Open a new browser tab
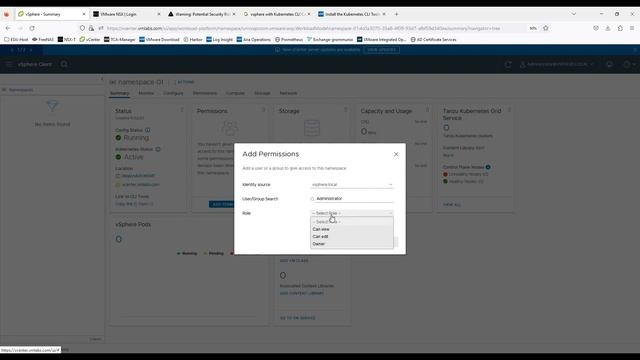This screenshot has height=360, width=640. (396, 14)
